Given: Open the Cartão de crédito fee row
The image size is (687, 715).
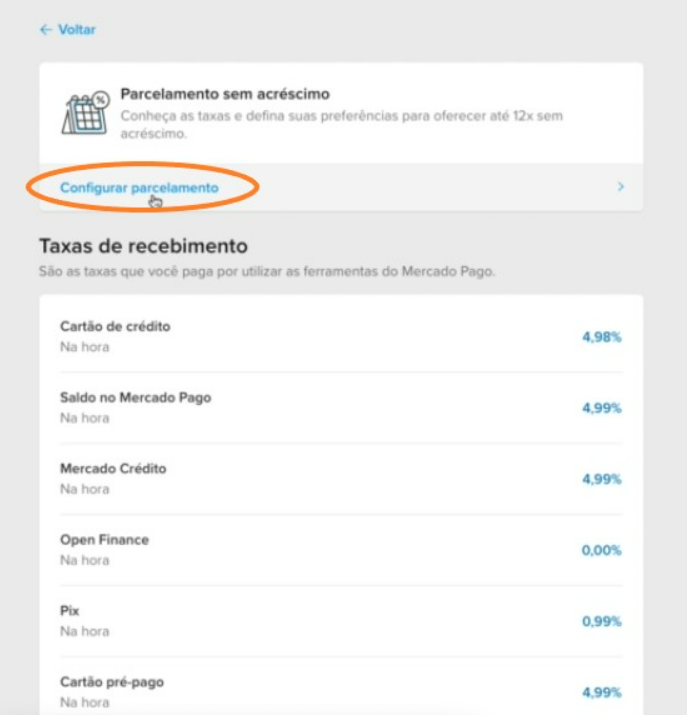Looking at the screenshot, I should 341,337.
